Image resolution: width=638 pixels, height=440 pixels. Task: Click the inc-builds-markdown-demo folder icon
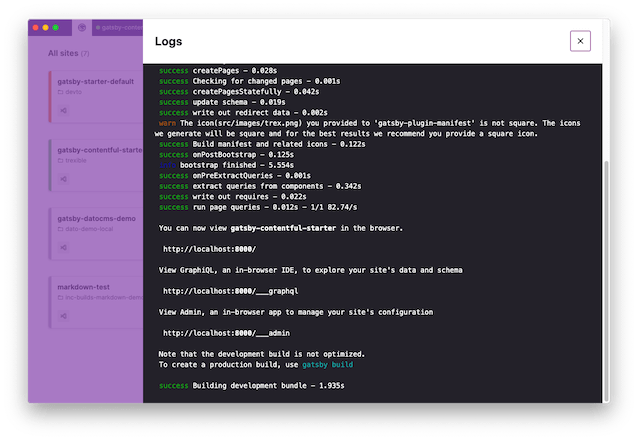(60, 298)
